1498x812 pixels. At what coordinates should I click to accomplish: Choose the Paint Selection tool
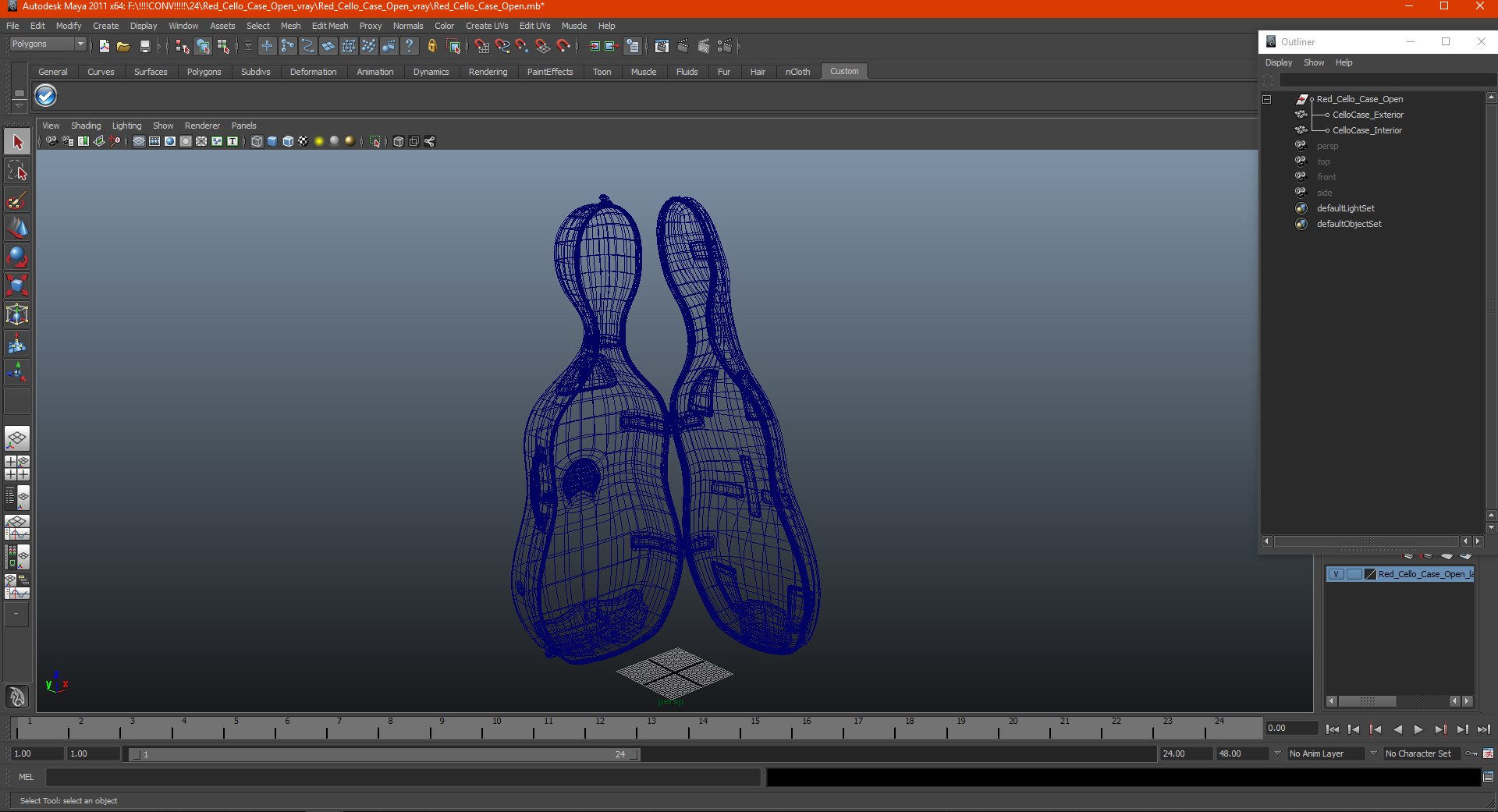point(17,200)
